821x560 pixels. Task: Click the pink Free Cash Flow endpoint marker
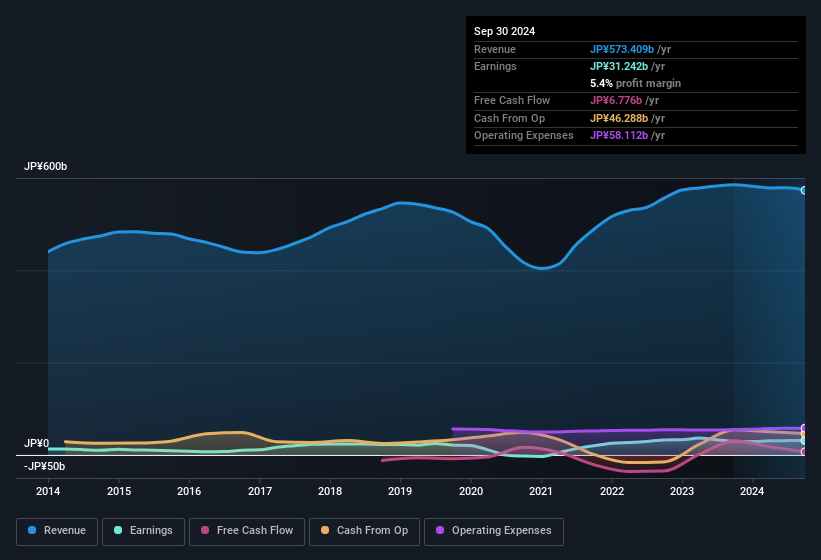(x=804, y=452)
